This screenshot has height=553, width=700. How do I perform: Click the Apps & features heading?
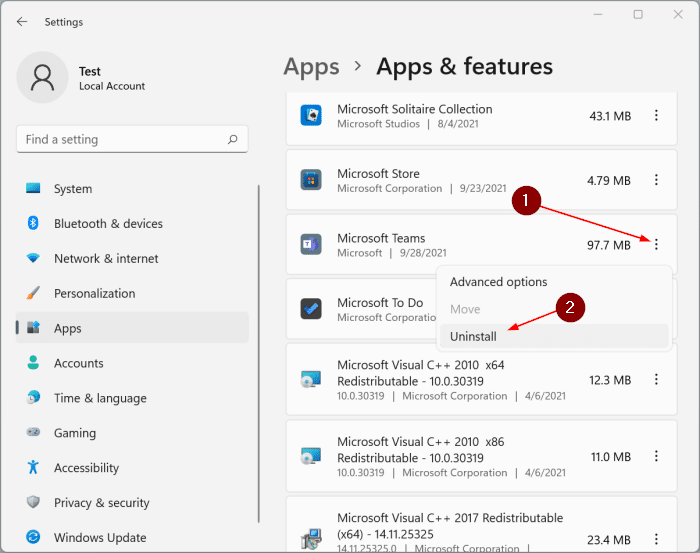(x=464, y=67)
